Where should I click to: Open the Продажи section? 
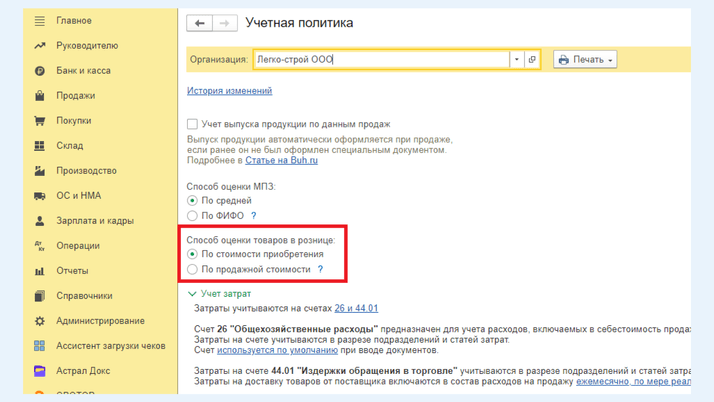76,96
